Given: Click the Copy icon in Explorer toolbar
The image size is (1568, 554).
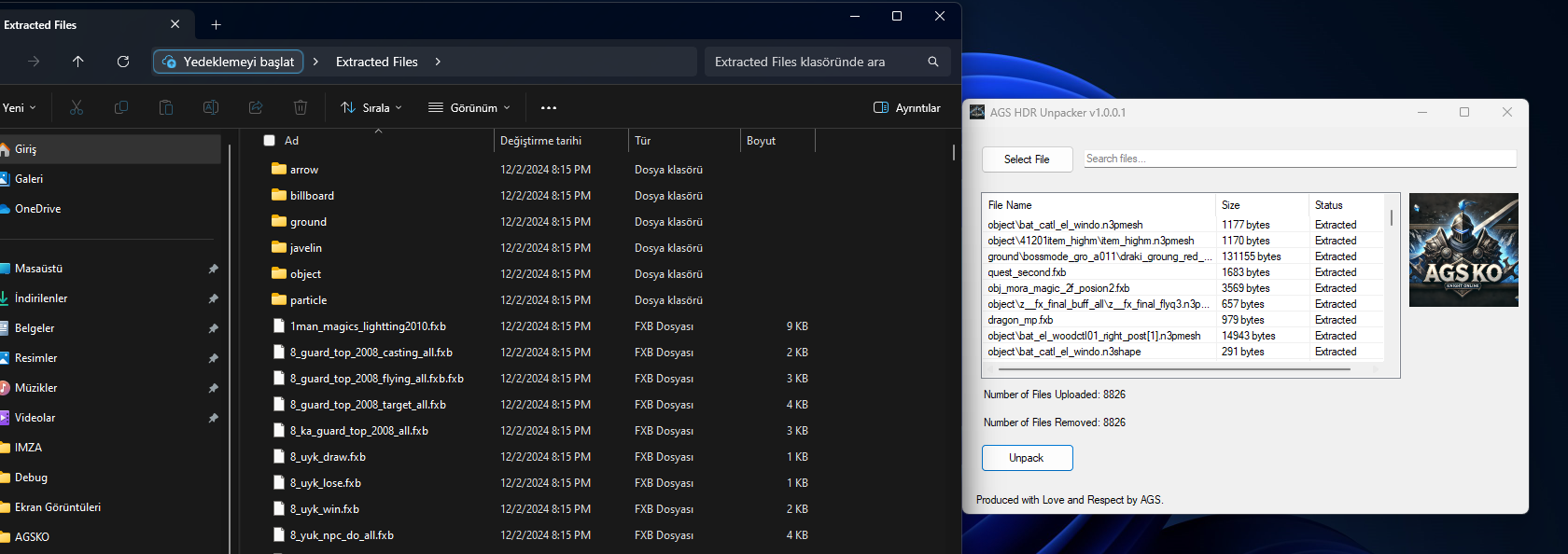Looking at the screenshot, I should point(121,108).
